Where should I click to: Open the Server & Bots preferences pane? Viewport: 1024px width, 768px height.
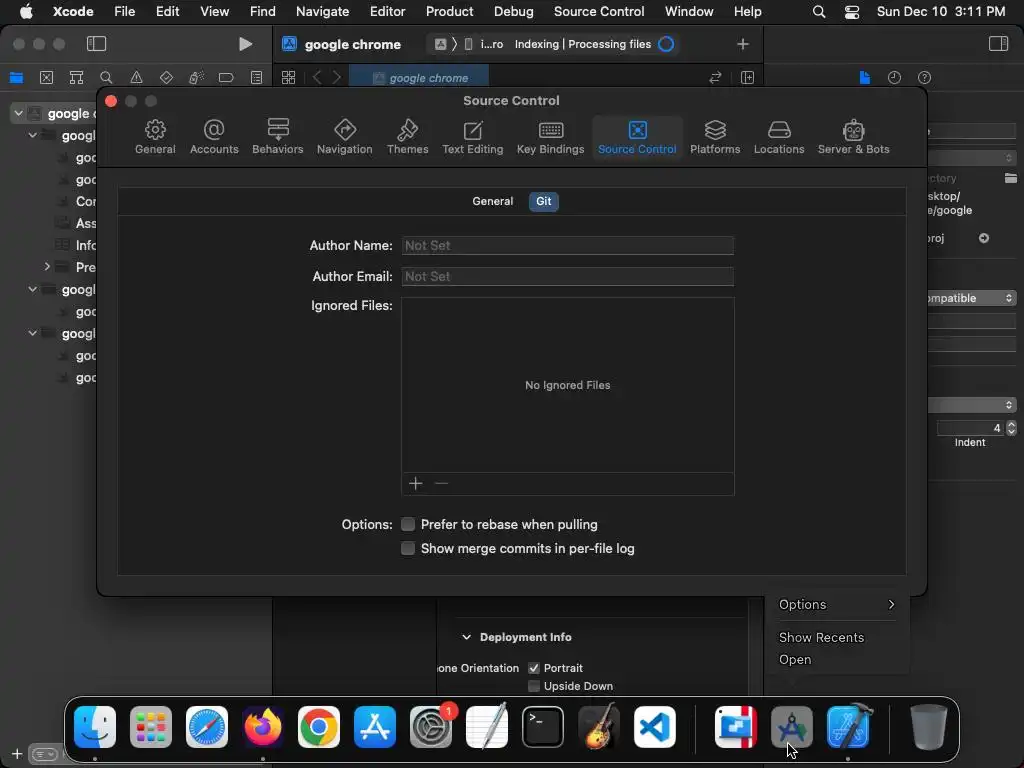[853, 137]
